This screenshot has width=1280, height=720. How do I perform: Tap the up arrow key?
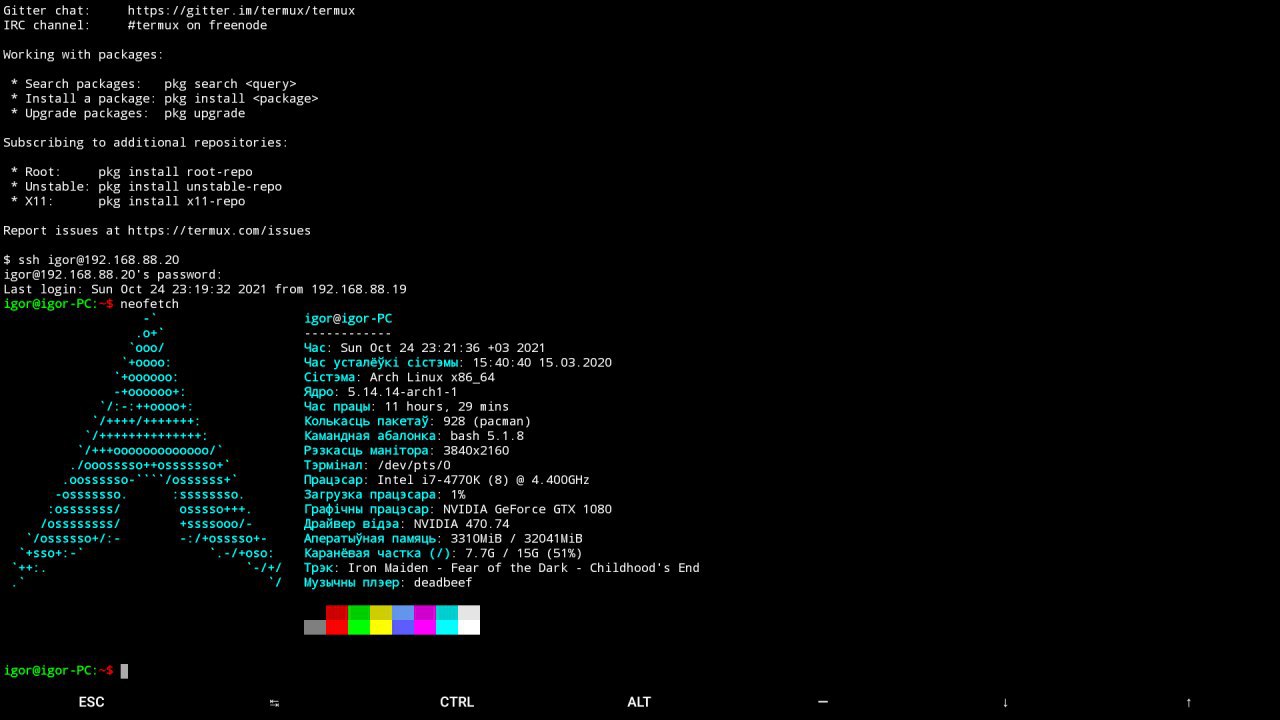pyautogui.click(x=1188, y=702)
